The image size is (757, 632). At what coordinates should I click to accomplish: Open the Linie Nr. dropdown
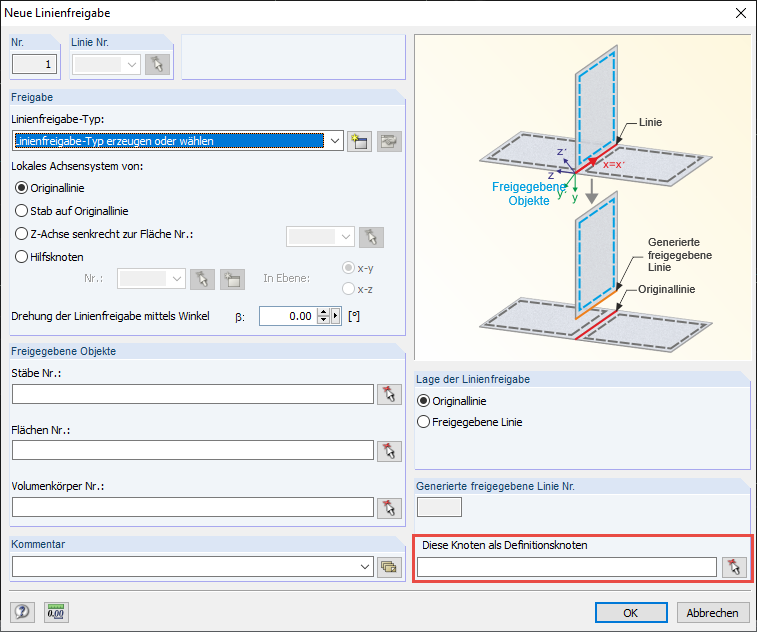tap(132, 64)
